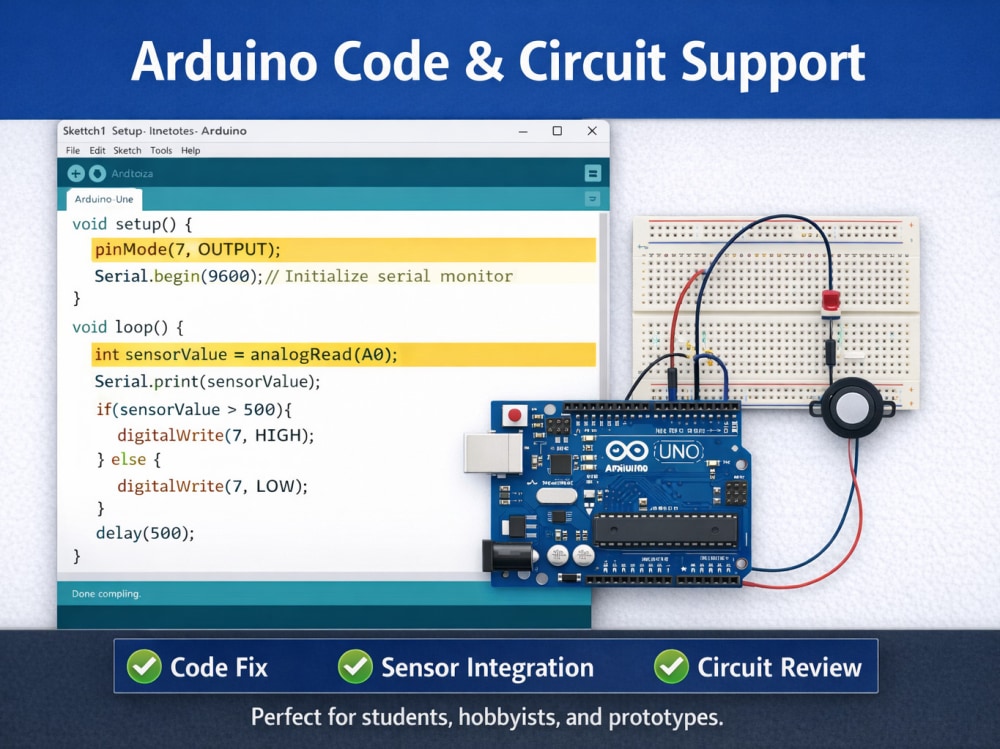1000x749 pixels.
Task: Click the plus icon in the toolbar
Action: [x=76, y=173]
